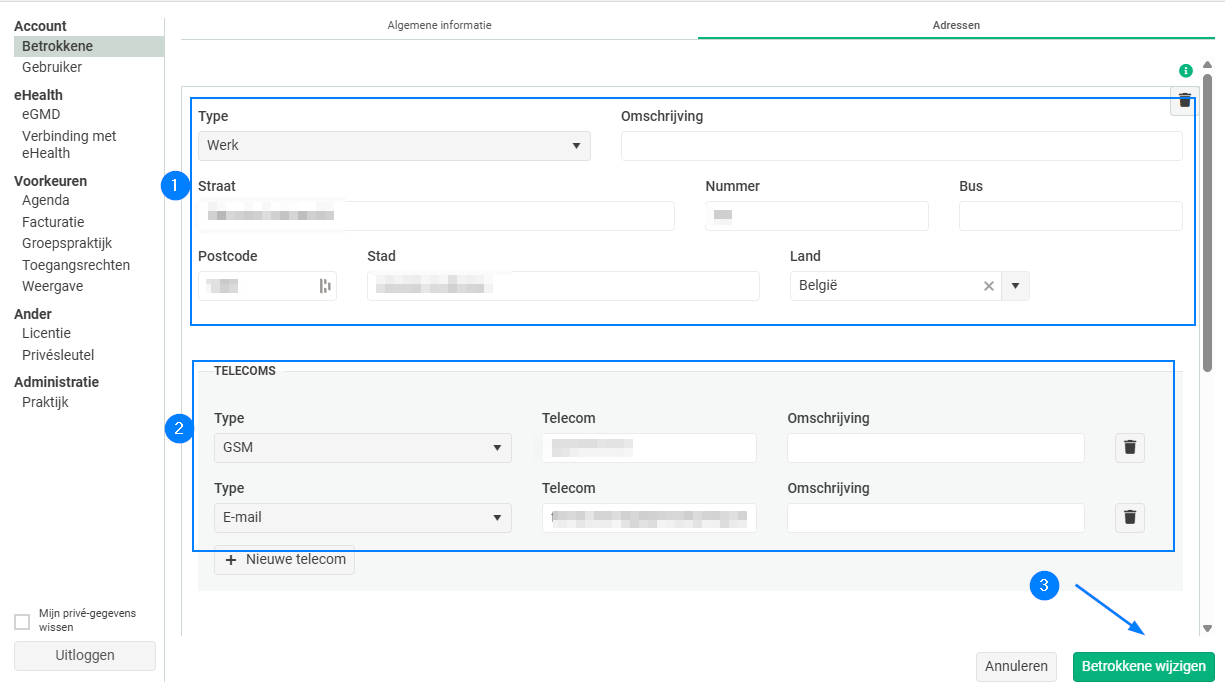Click the vertical scrollbar down arrow
Viewport: 1225px width, 696px height.
coord(1207,629)
